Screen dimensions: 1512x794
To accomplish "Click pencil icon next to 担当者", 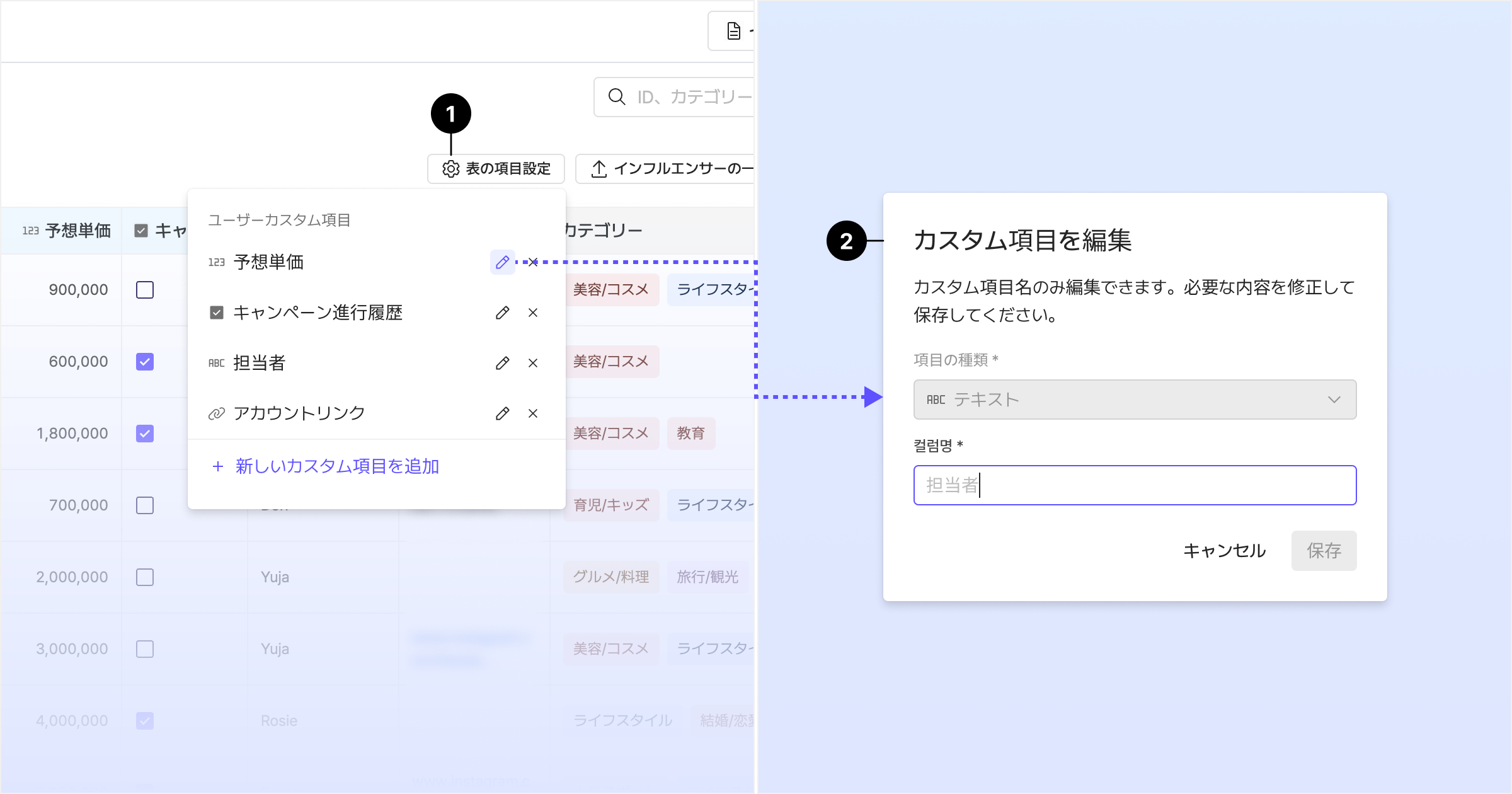I will tap(502, 363).
